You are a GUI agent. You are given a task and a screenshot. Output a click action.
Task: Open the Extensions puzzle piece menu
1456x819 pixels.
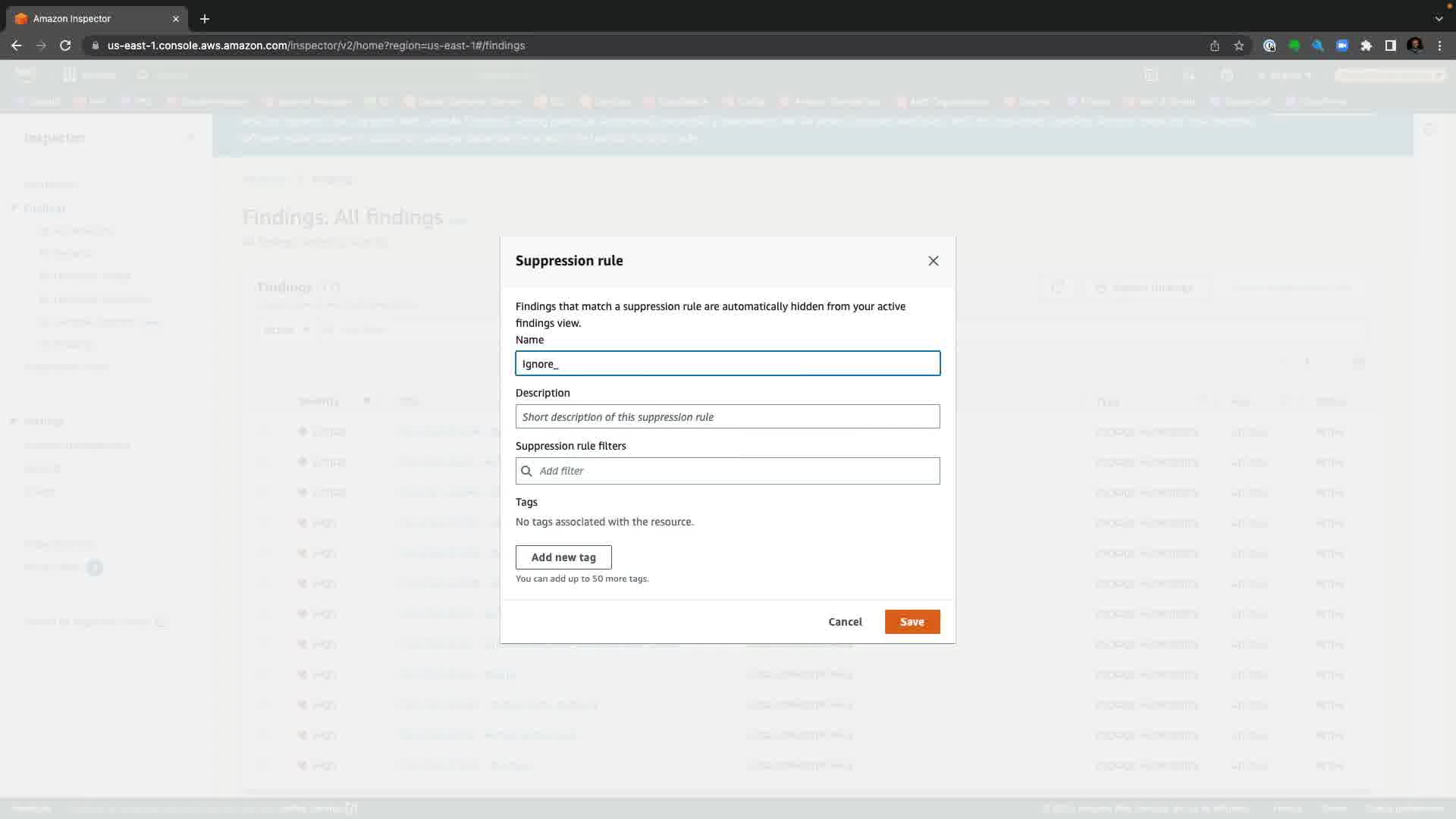point(1366,45)
